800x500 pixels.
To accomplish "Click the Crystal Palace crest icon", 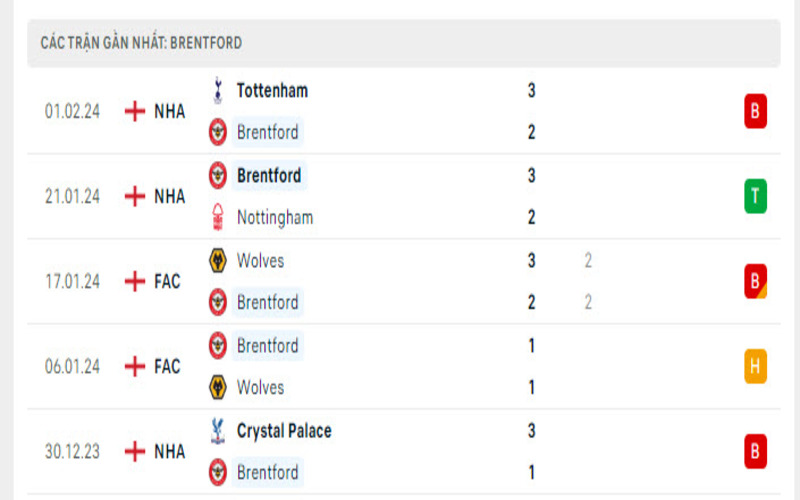I will (217, 431).
